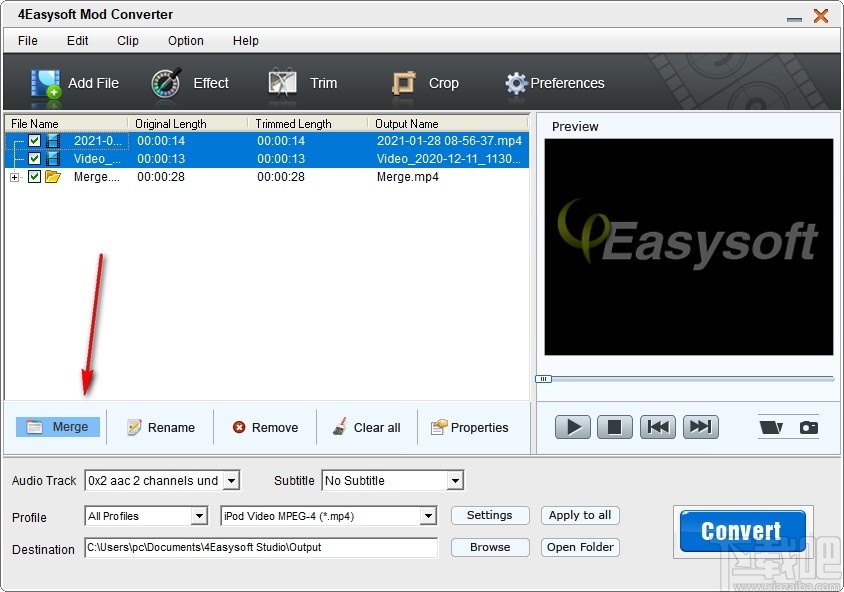
Task: Open the Subtitle dropdown
Action: click(457, 480)
